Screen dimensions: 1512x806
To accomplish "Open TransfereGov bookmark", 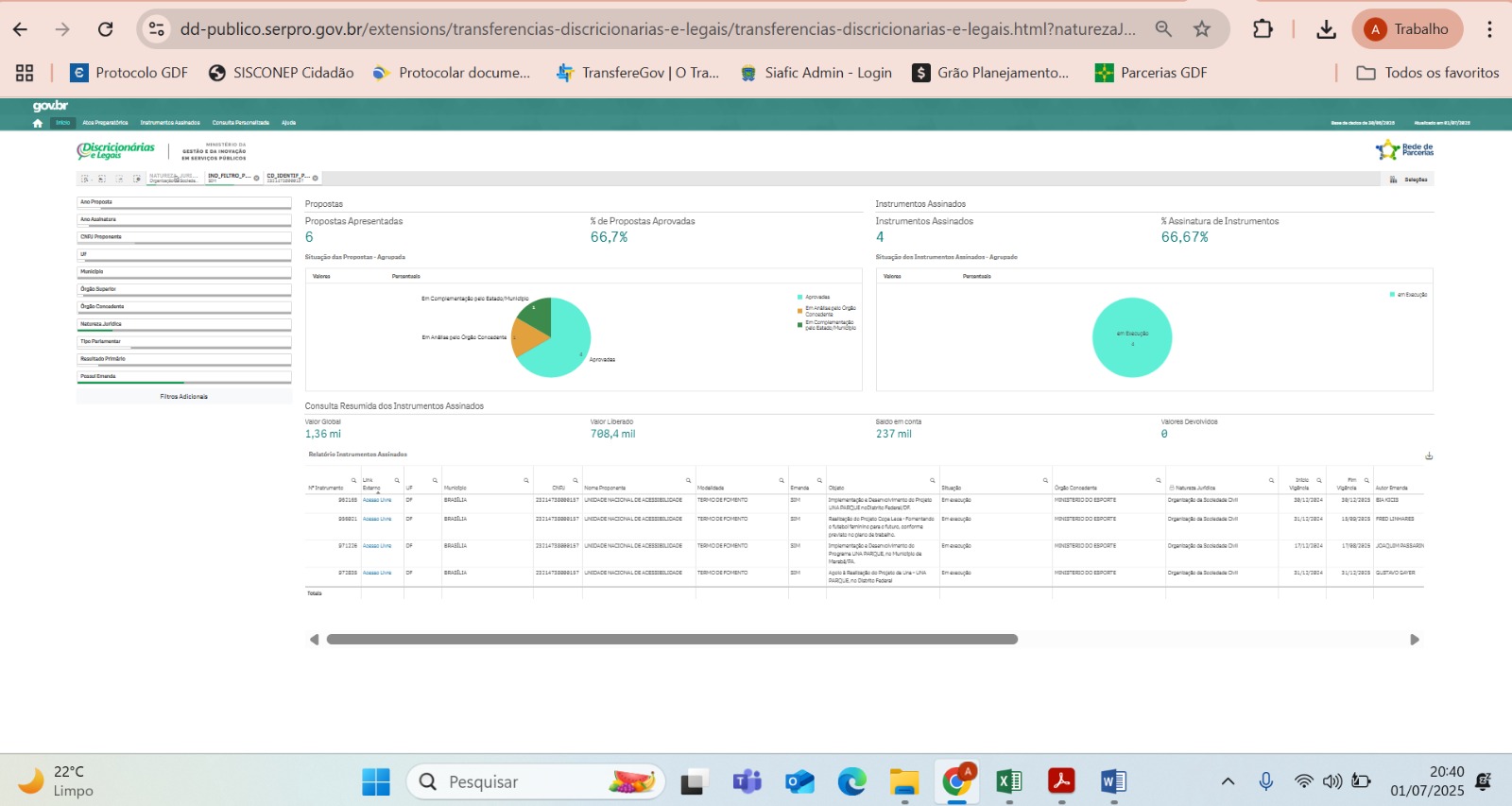I will tap(637, 73).
